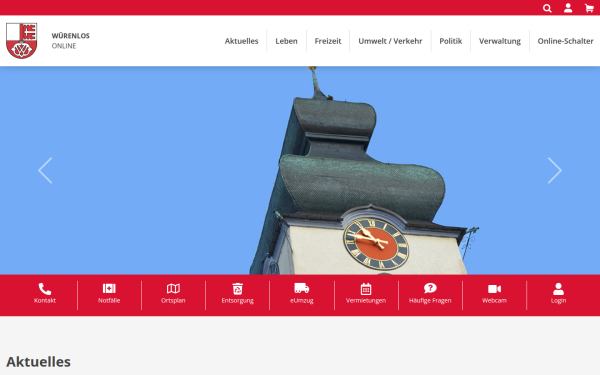Open the shopping cart icon

tap(589, 8)
